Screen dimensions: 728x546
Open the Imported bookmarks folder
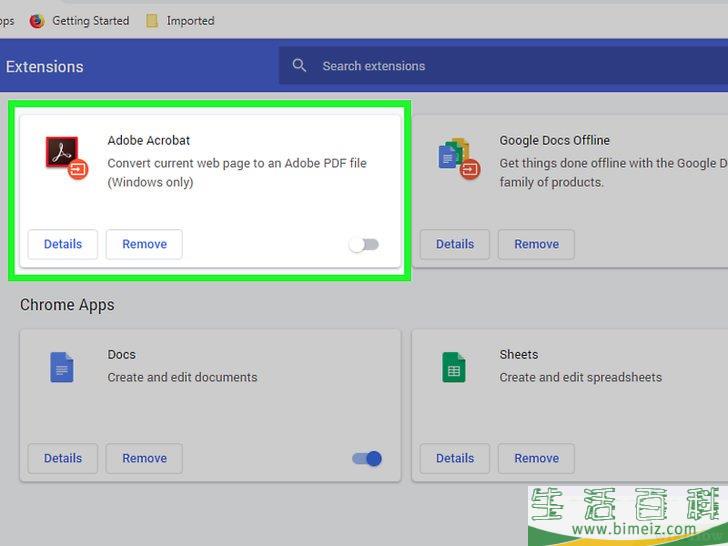click(x=180, y=21)
